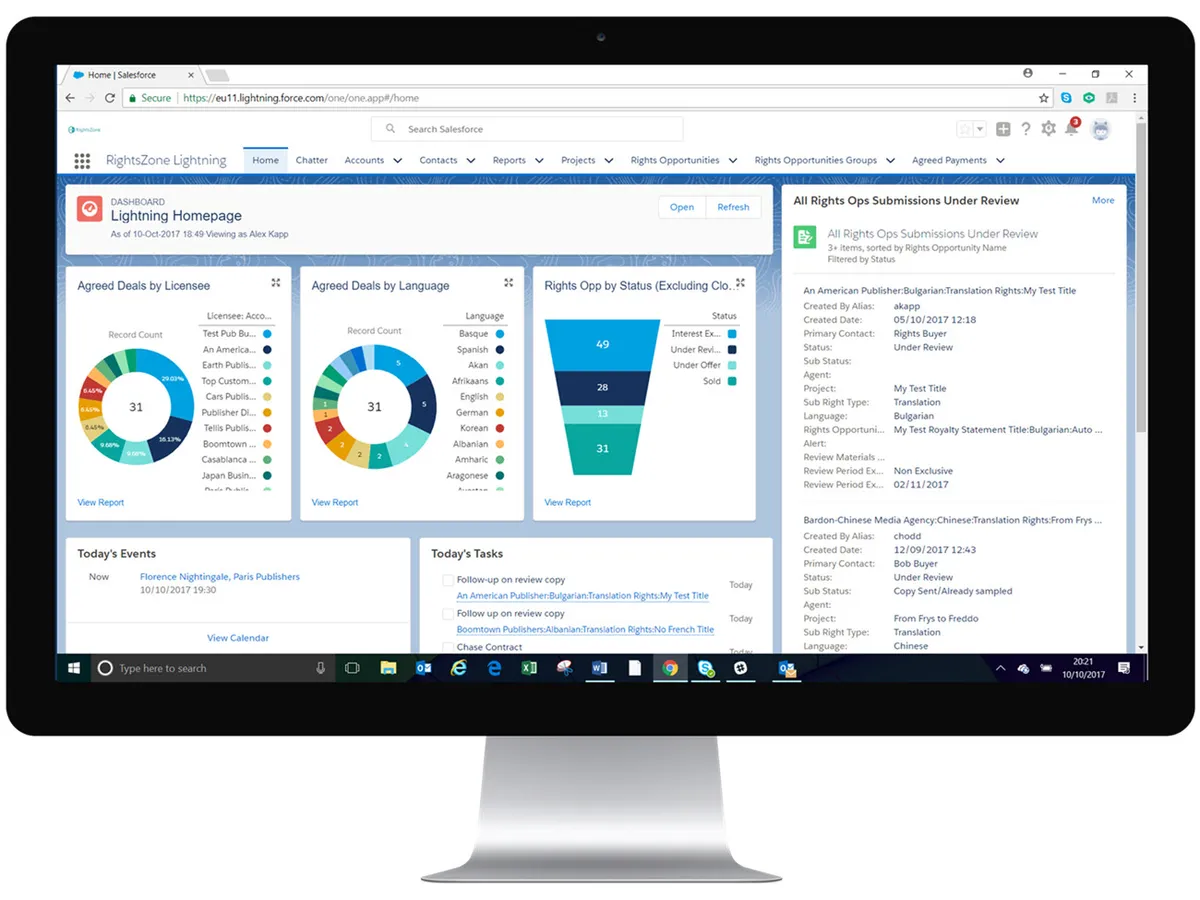Click the dashboard Refresh button
Viewport: 1200px width, 900px height.
733,207
